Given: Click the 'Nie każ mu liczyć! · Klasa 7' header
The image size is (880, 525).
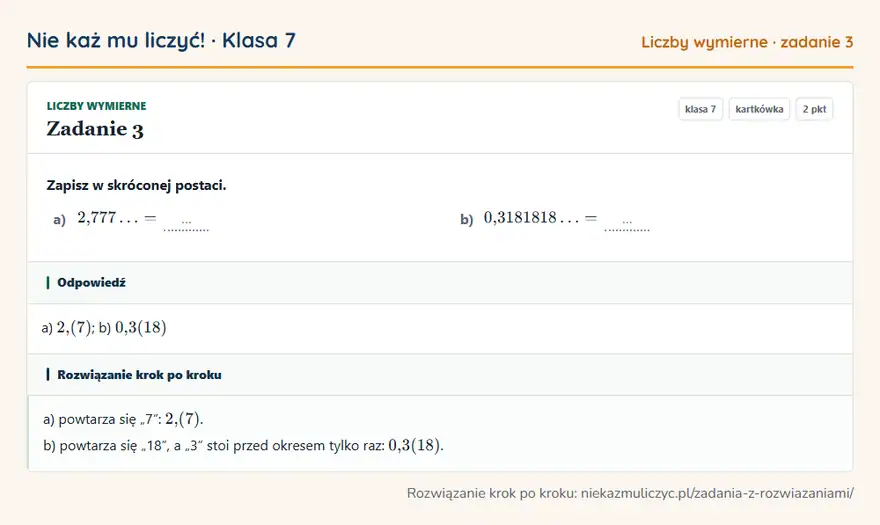Looking at the screenshot, I should click(161, 40).
